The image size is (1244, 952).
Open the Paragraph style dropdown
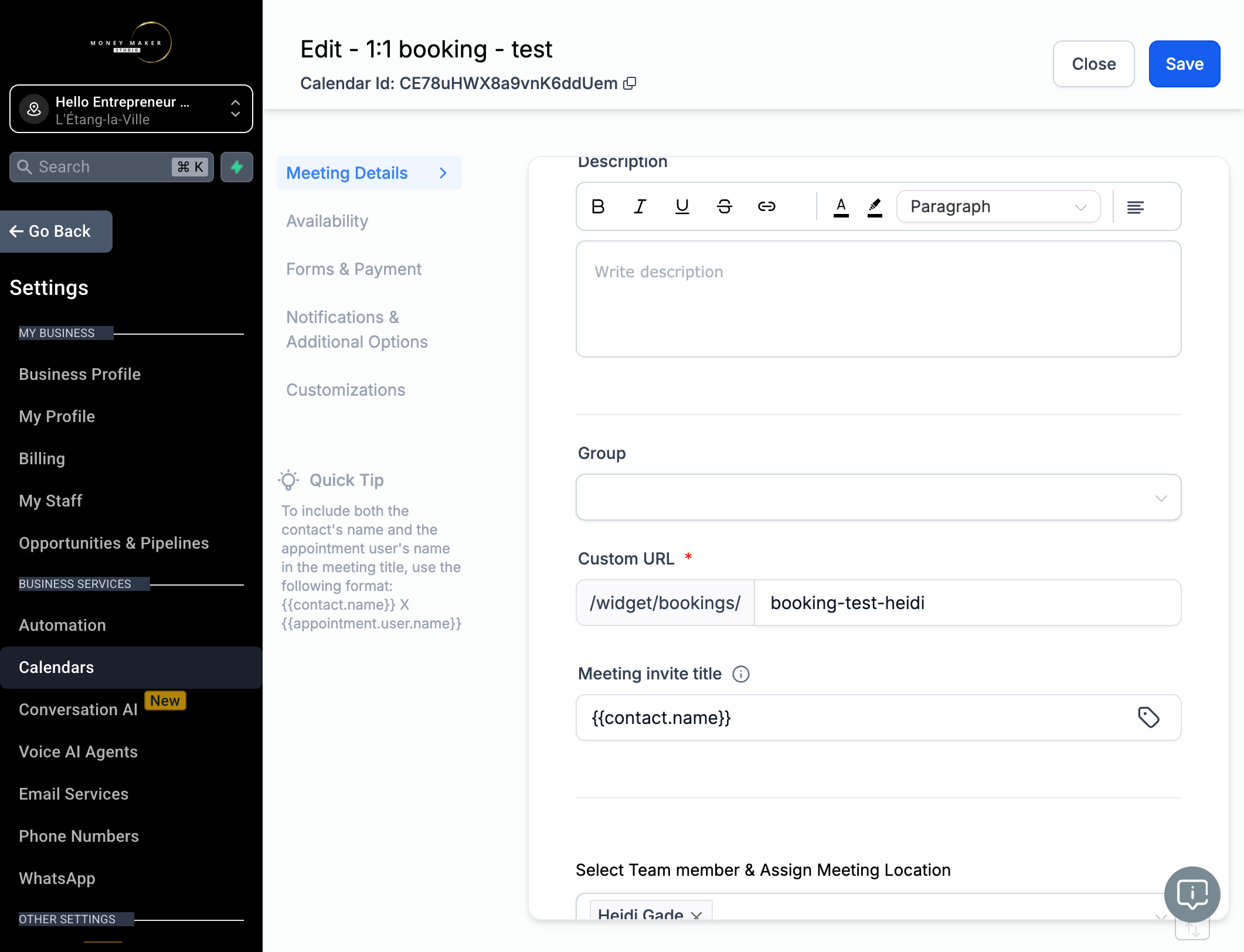pyautogui.click(x=998, y=206)
